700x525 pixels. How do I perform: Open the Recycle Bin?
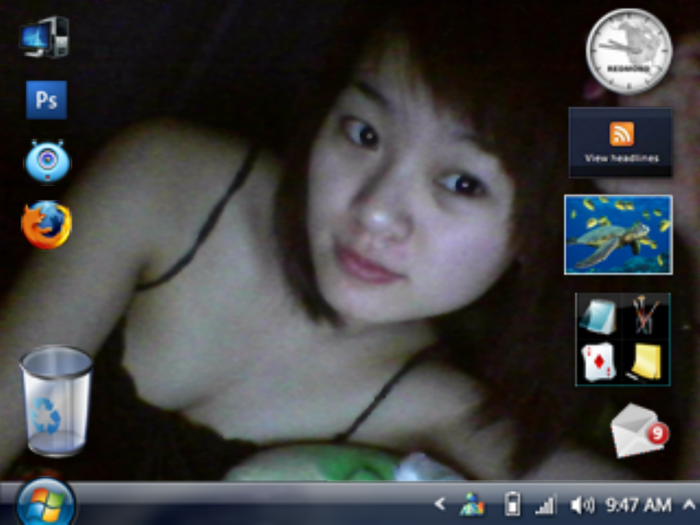pos(55,401)
